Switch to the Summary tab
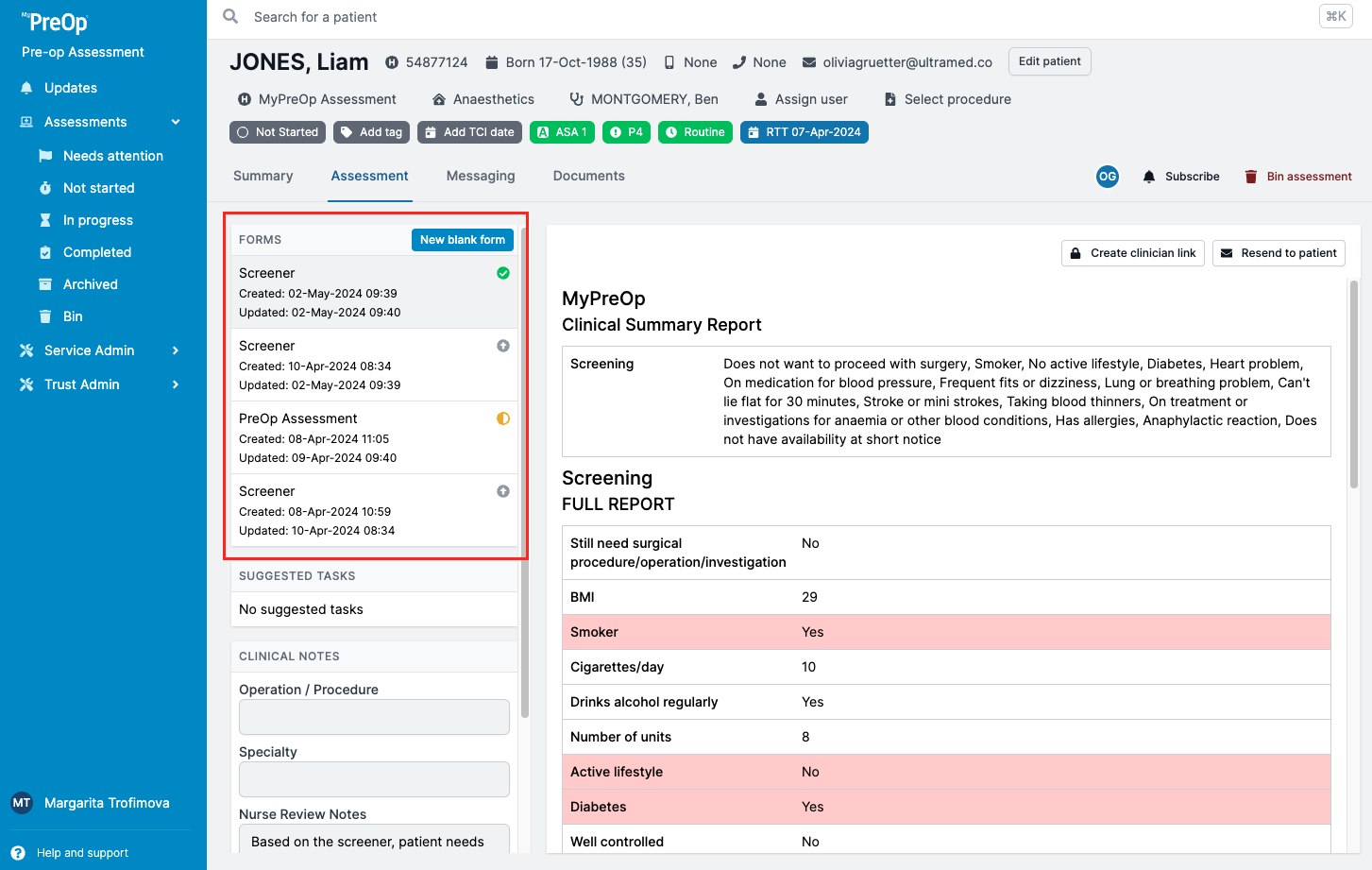 [x=263, y=176]
